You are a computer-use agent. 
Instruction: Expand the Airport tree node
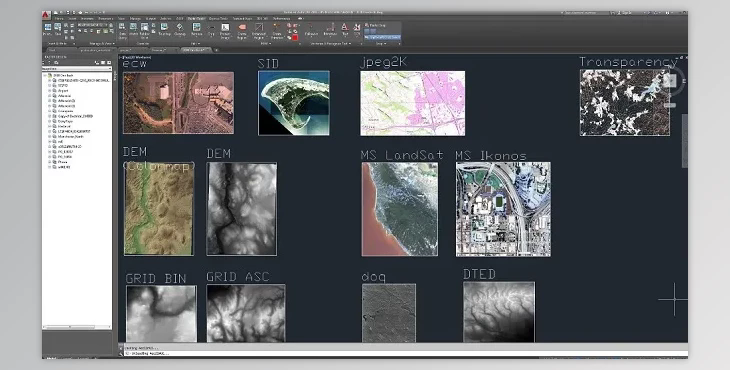click(x=50, y=91)
